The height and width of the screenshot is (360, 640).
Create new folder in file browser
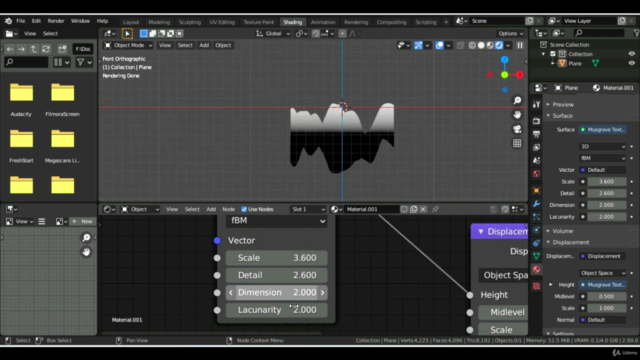62,49
